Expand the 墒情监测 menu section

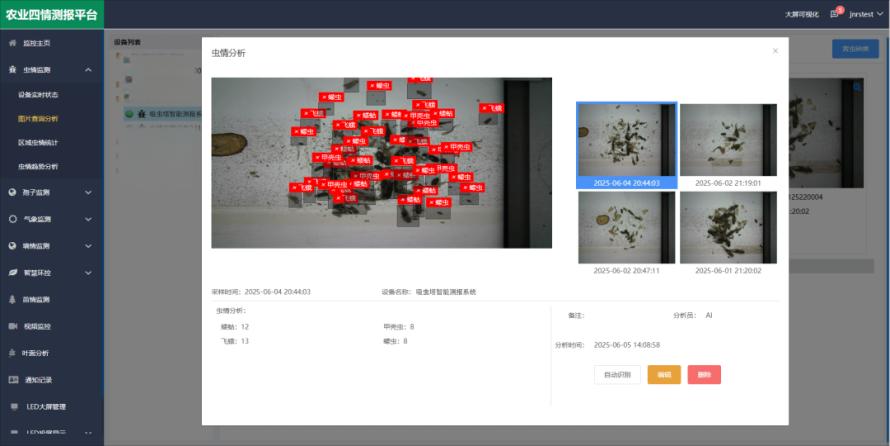[88, 245]
